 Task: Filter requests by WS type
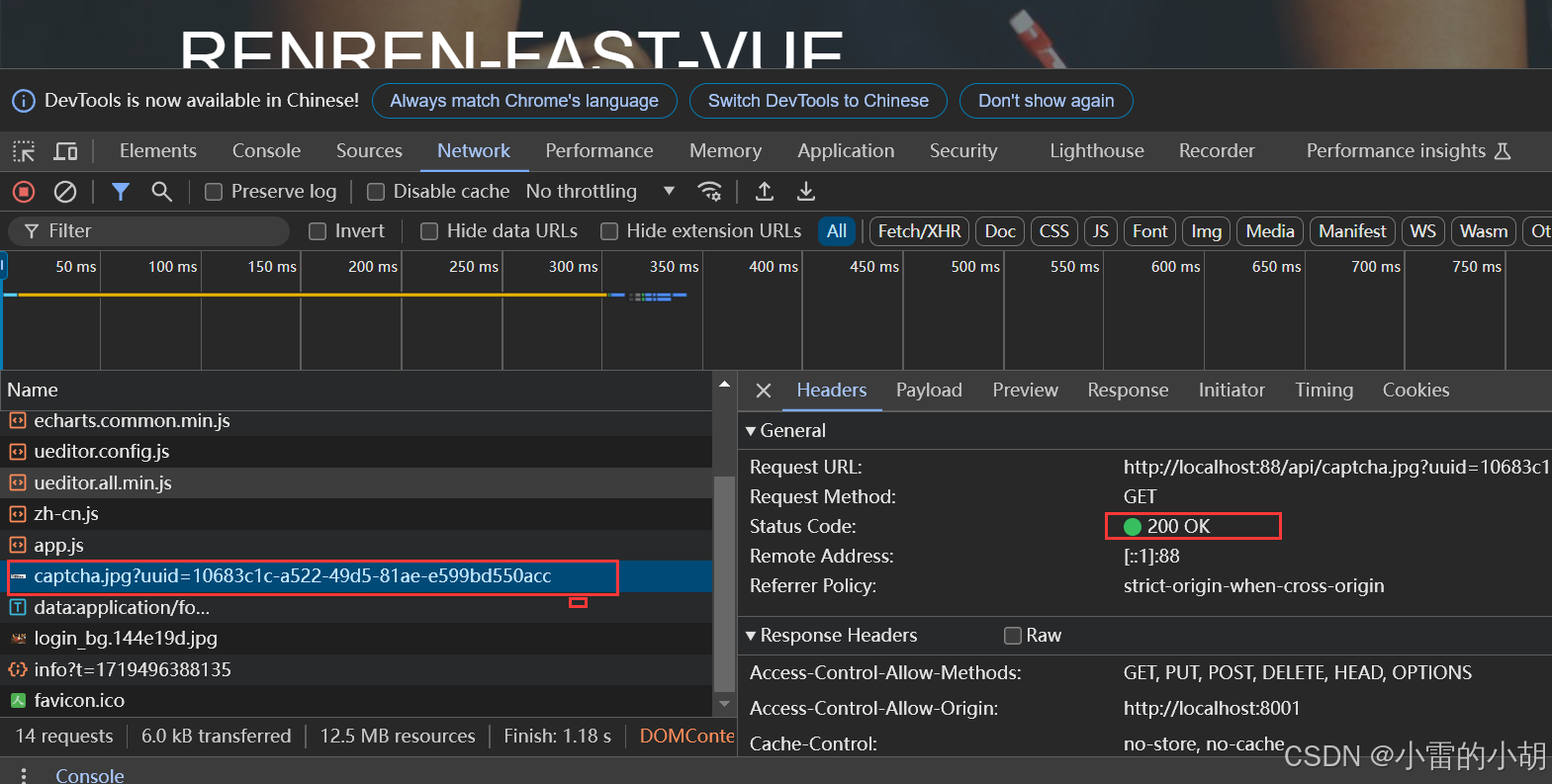pyautogui.click(x=1422, y=231)
